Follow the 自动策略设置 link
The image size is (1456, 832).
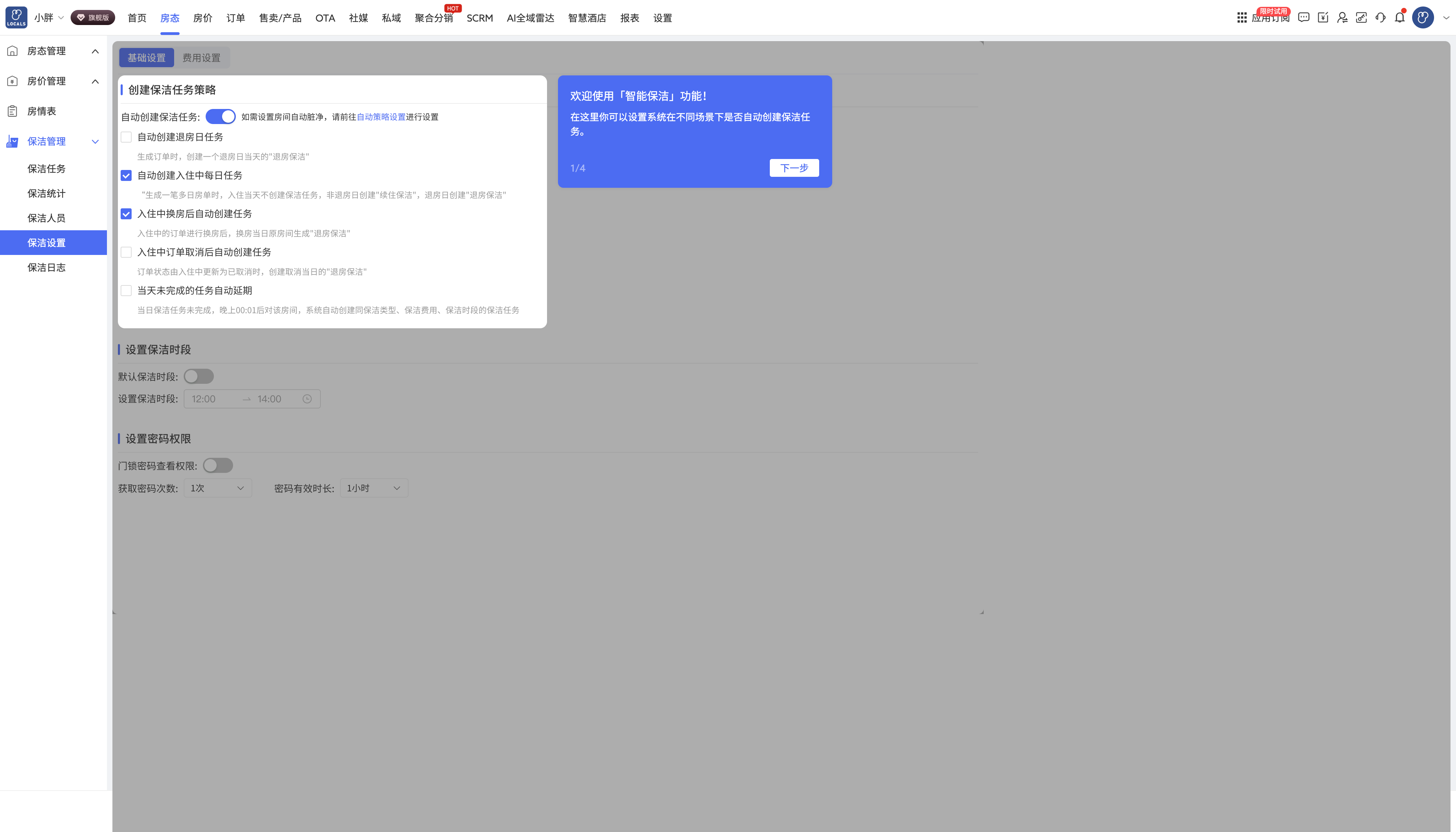tap(381, 117)
